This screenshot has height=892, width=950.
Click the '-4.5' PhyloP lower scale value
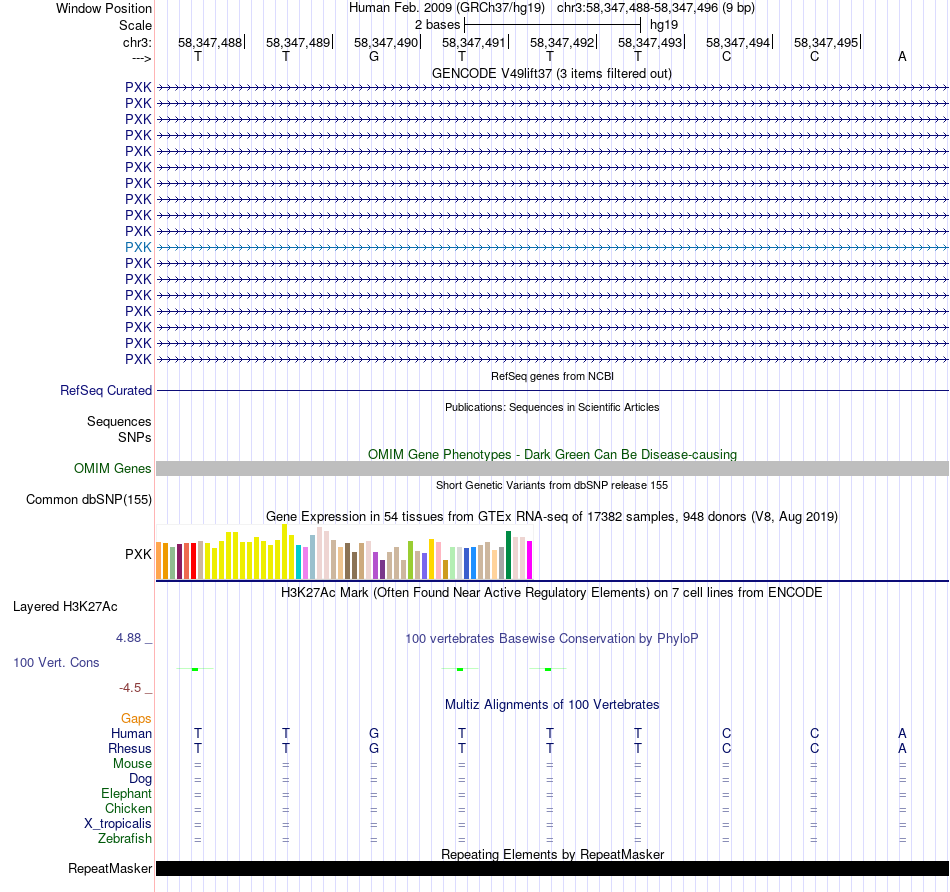tap(130, 688)
